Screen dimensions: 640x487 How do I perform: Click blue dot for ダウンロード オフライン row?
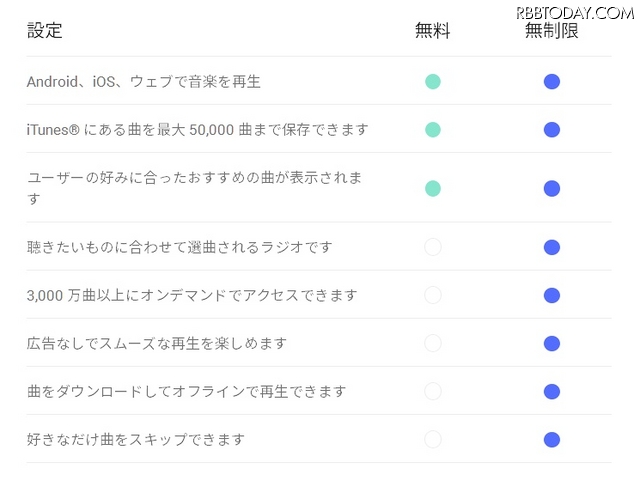pos(551,392)
